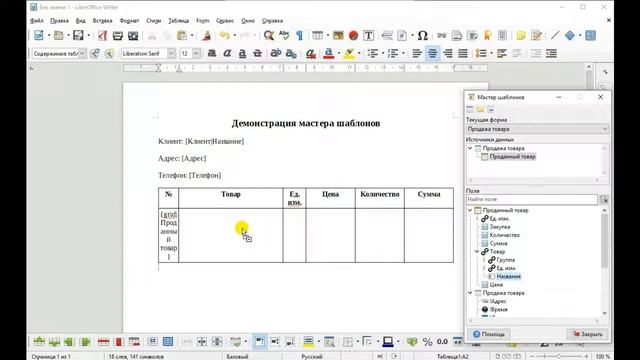Viewport: 640px width, 360px height.
Task: Toggle Italic formatting
Action: click(227, 53)
